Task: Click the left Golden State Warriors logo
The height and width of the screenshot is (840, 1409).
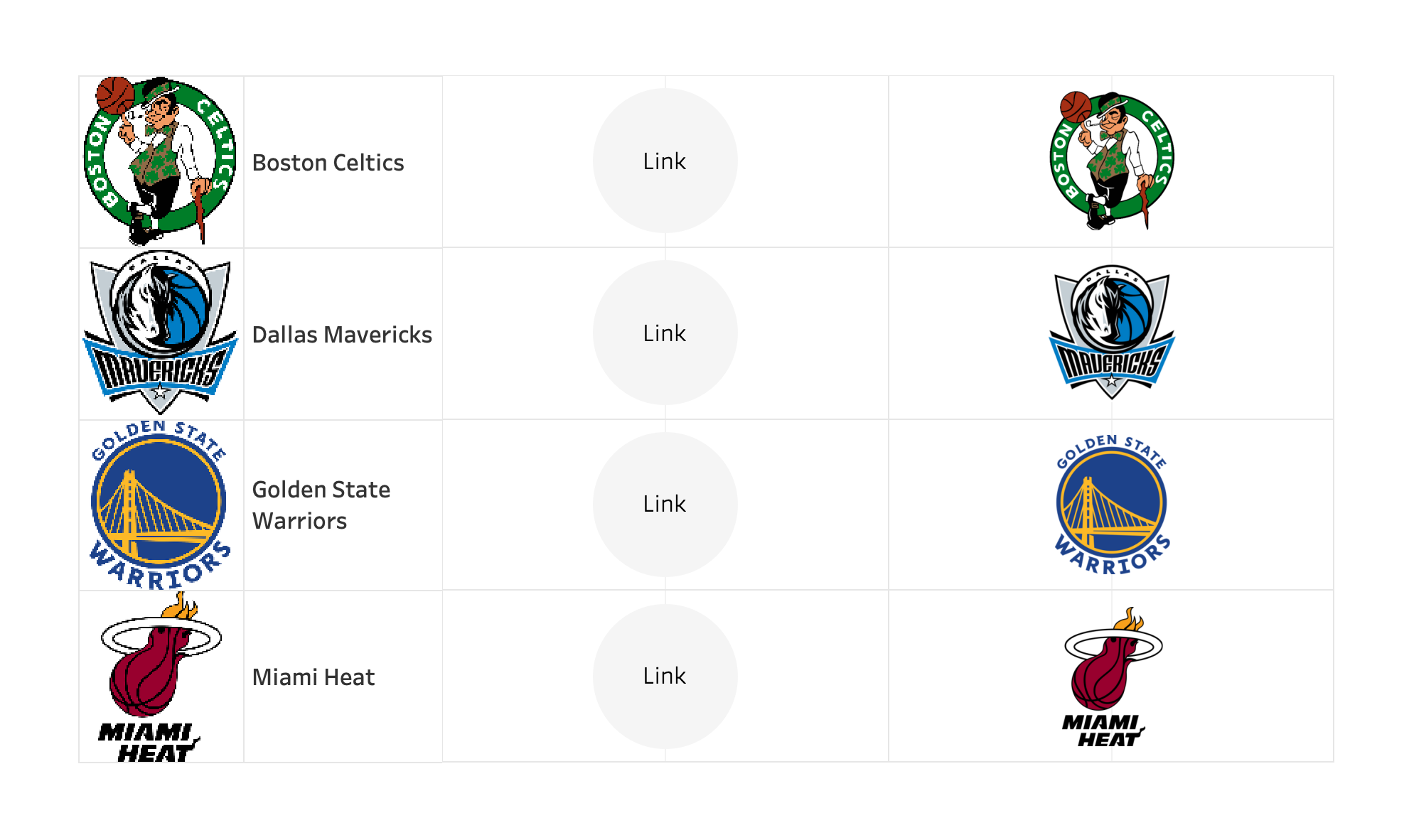Action: pyautogui.click(x=160, y=505)
